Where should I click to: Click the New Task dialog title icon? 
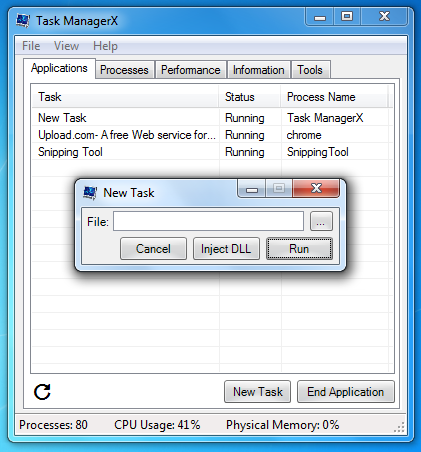90,193
